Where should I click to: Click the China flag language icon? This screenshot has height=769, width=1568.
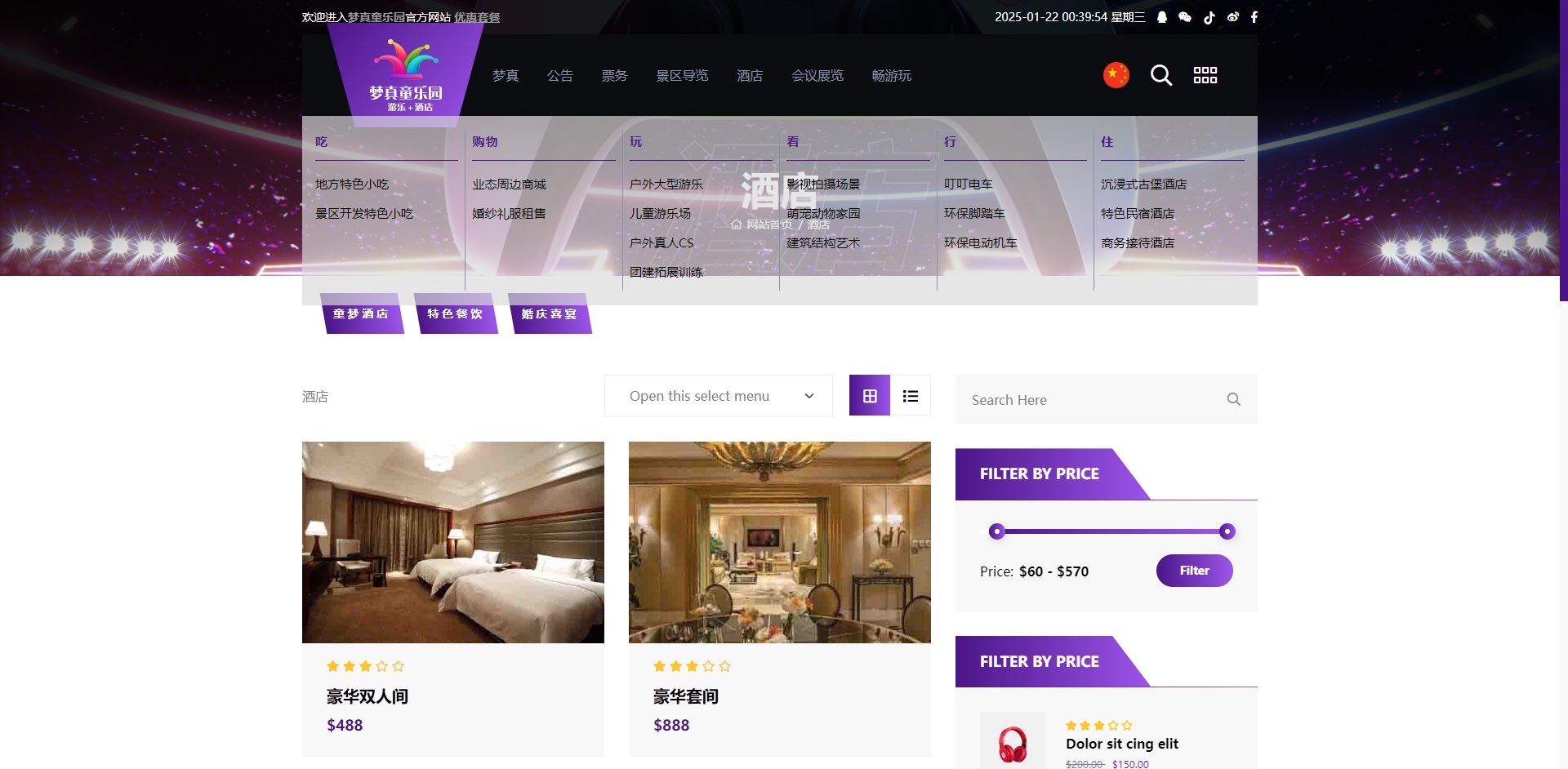1116,75
